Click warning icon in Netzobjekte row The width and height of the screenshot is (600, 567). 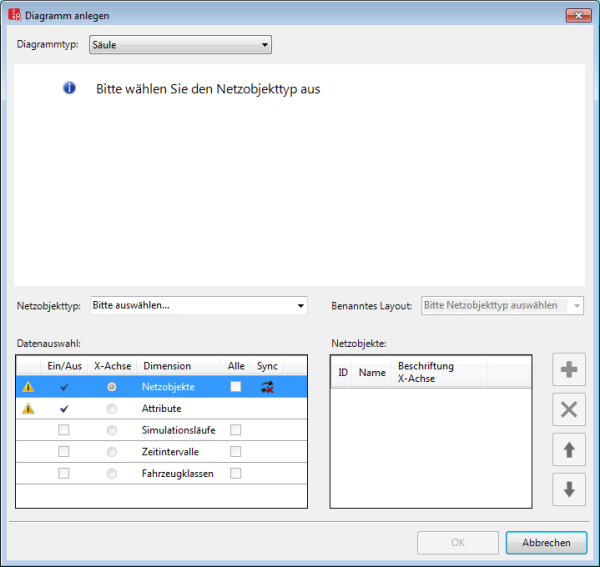point(29,387)
